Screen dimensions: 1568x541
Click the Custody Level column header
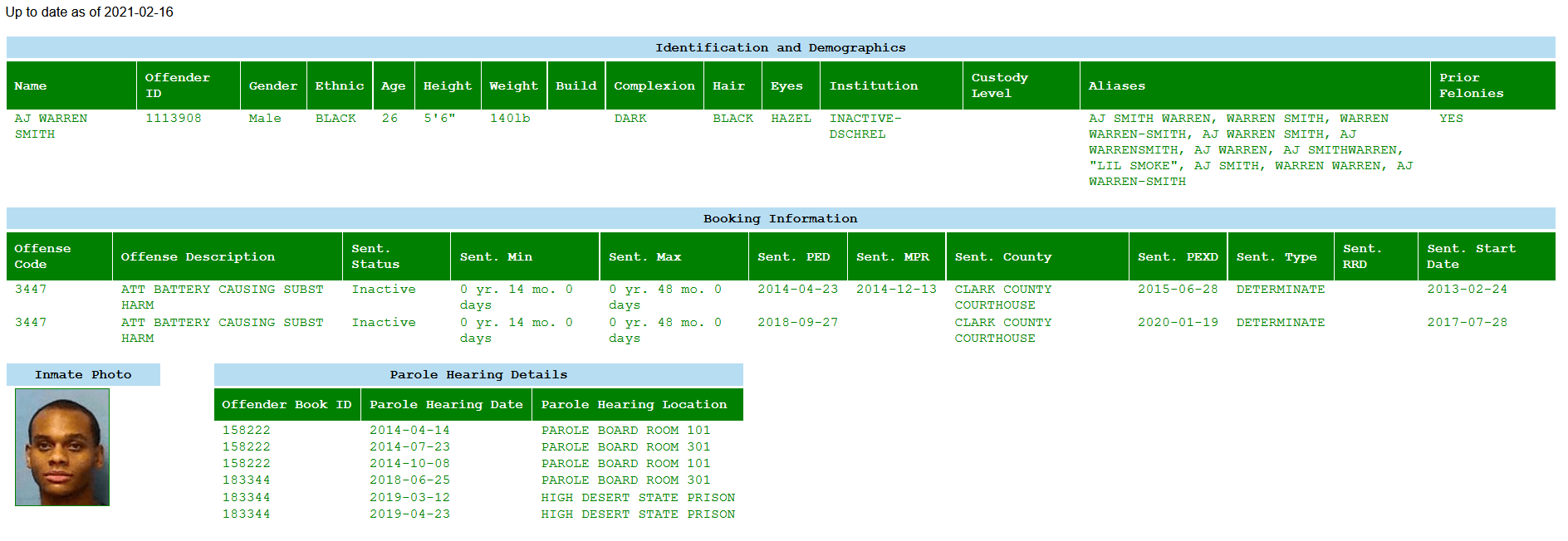(1000, 85)
